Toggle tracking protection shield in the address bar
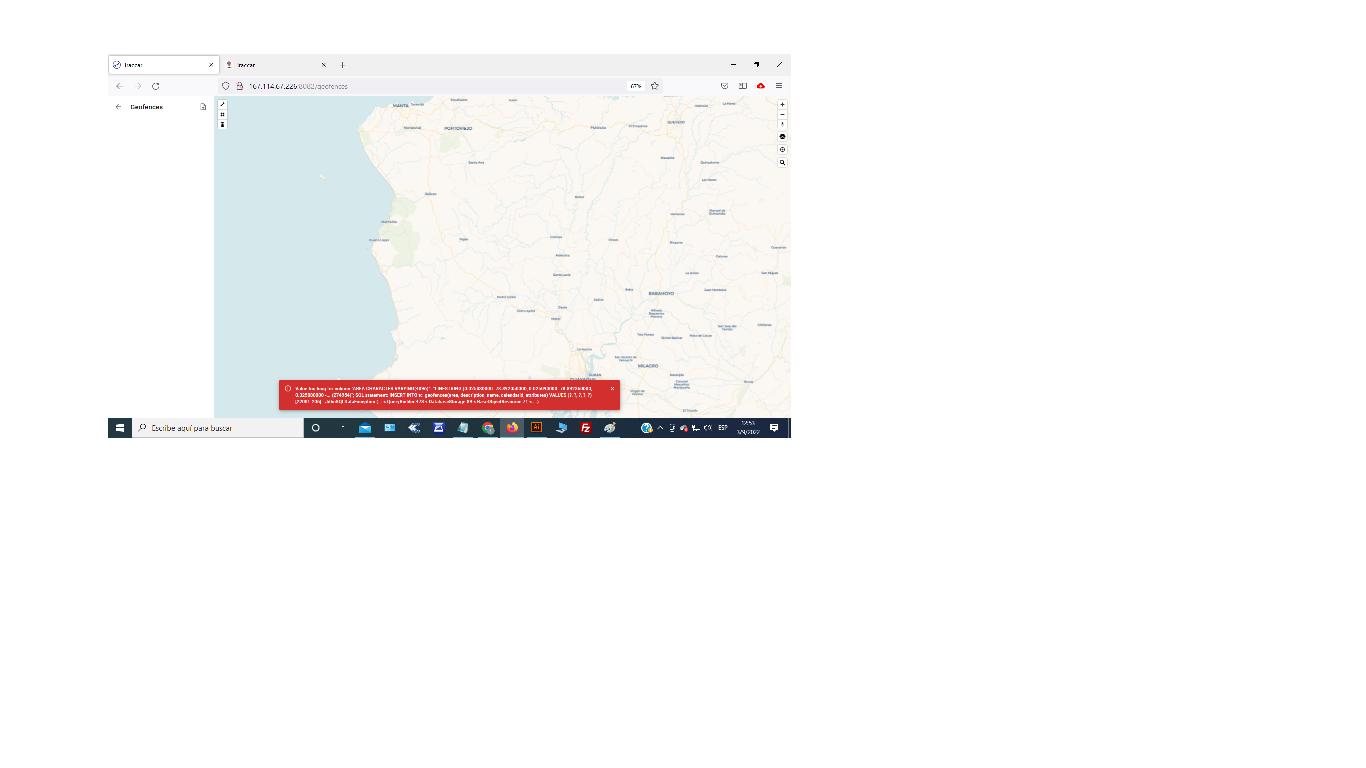This screenshot has height=768, width=1366. click(224, 86)
